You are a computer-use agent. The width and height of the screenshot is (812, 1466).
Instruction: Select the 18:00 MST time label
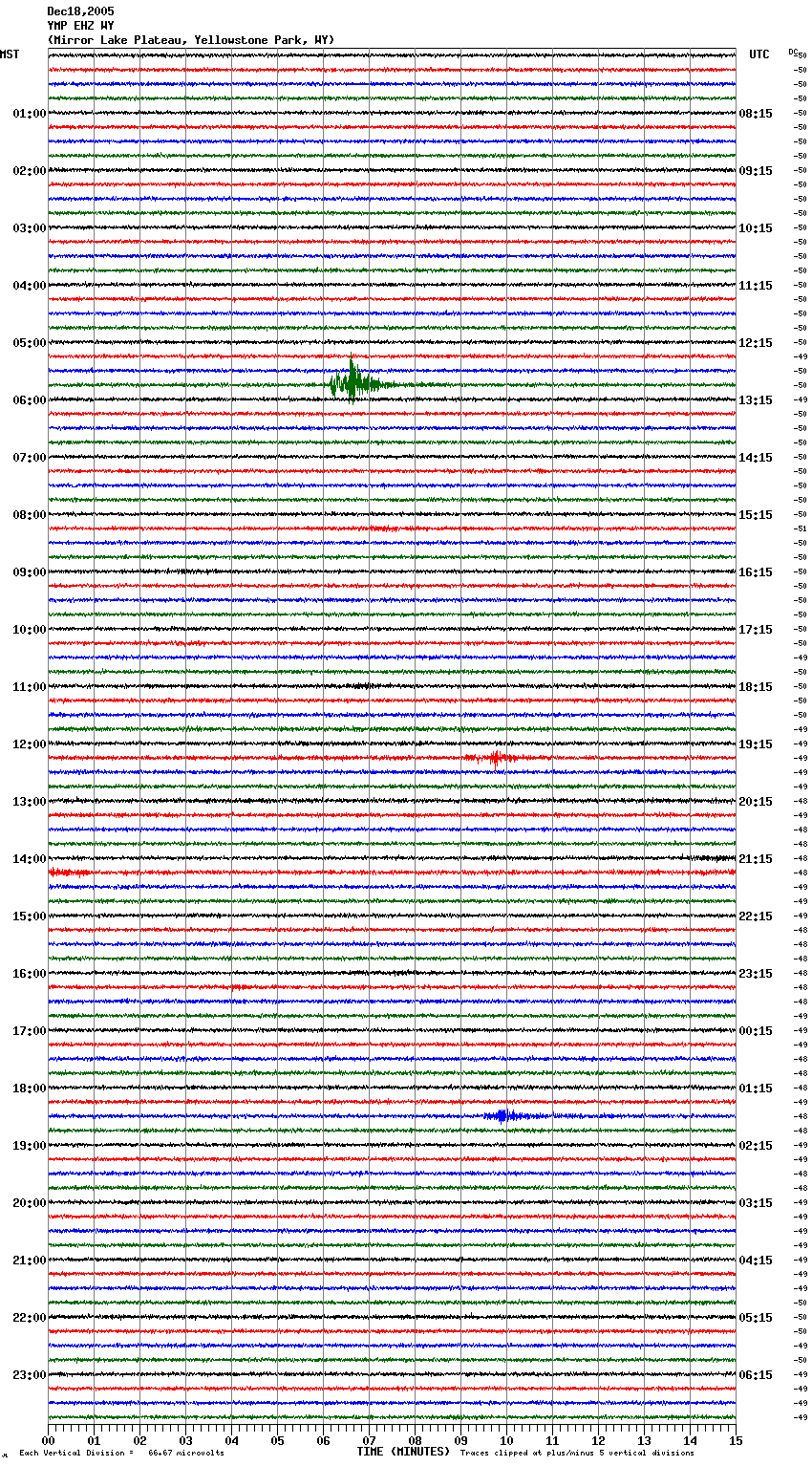coord(29,1089)
